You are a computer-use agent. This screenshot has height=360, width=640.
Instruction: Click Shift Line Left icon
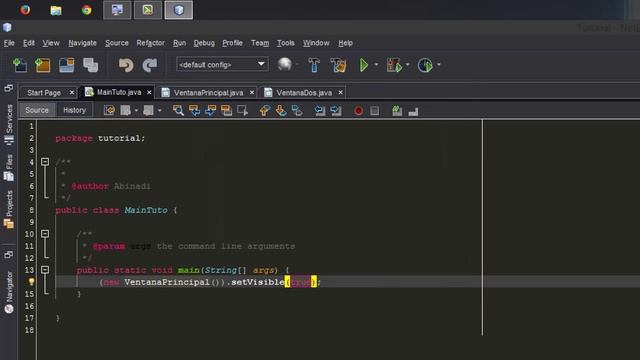pyautogui.click(x=320, y=110)
